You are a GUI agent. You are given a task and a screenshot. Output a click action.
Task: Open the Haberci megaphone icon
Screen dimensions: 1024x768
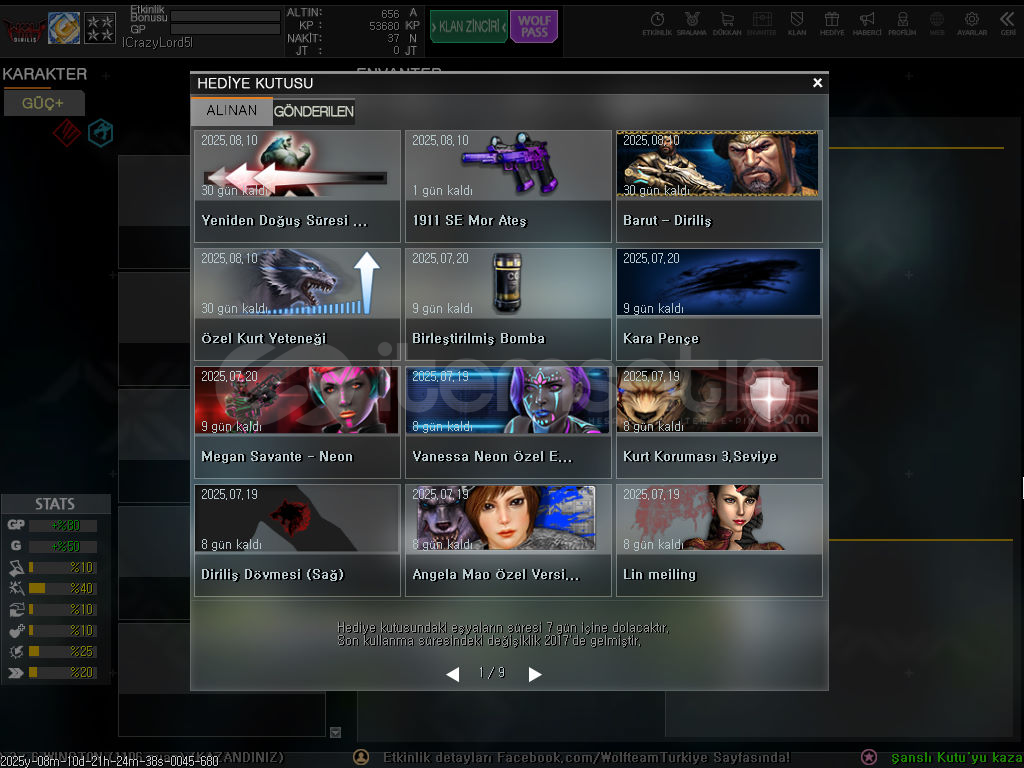tap(867, 23)
